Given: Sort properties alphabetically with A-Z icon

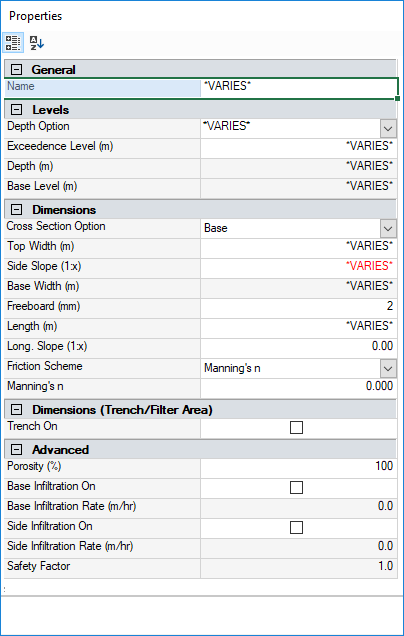Looking at the screenshot, I should (x=37, y=43).
